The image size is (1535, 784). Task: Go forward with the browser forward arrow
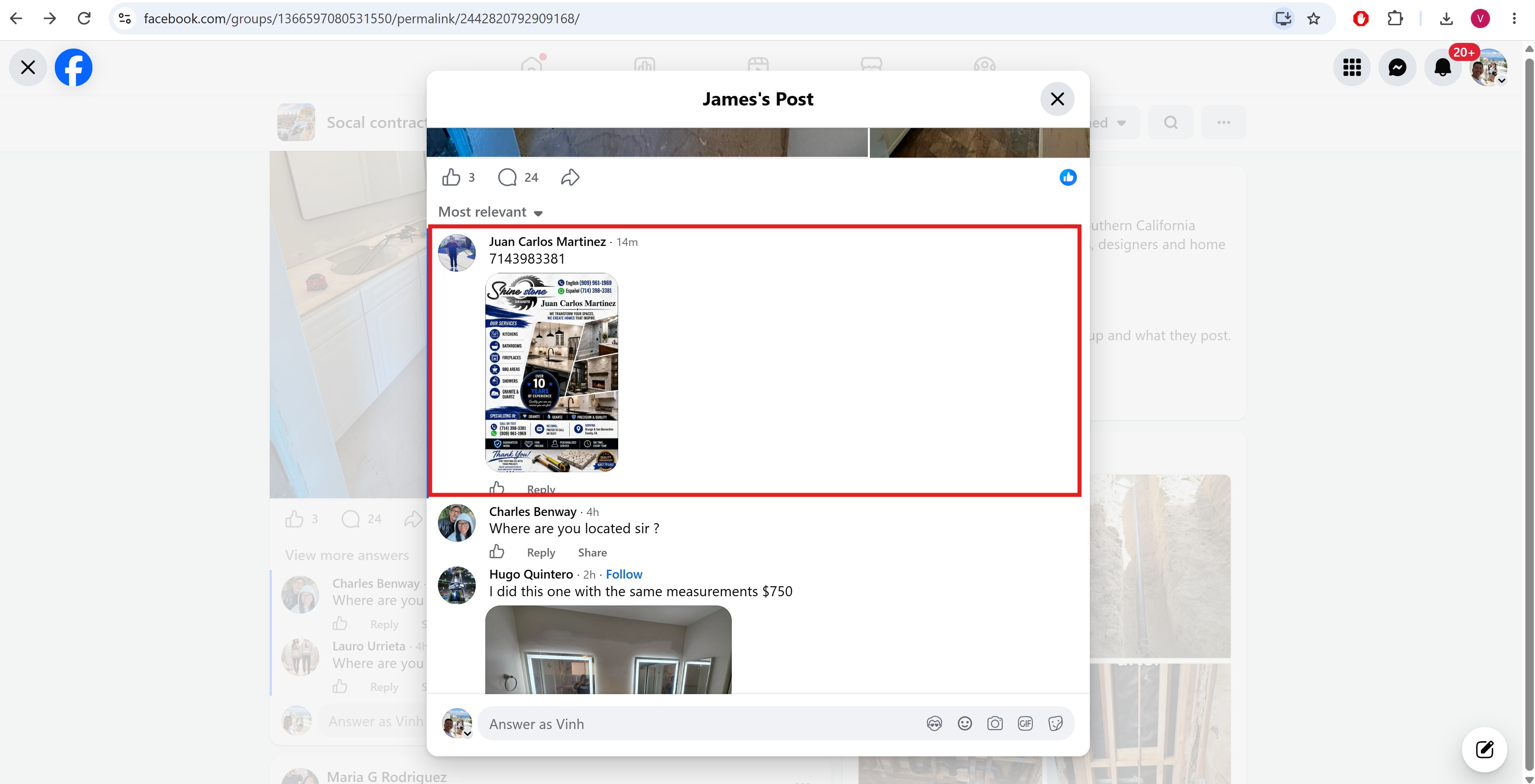coord(50,18)
